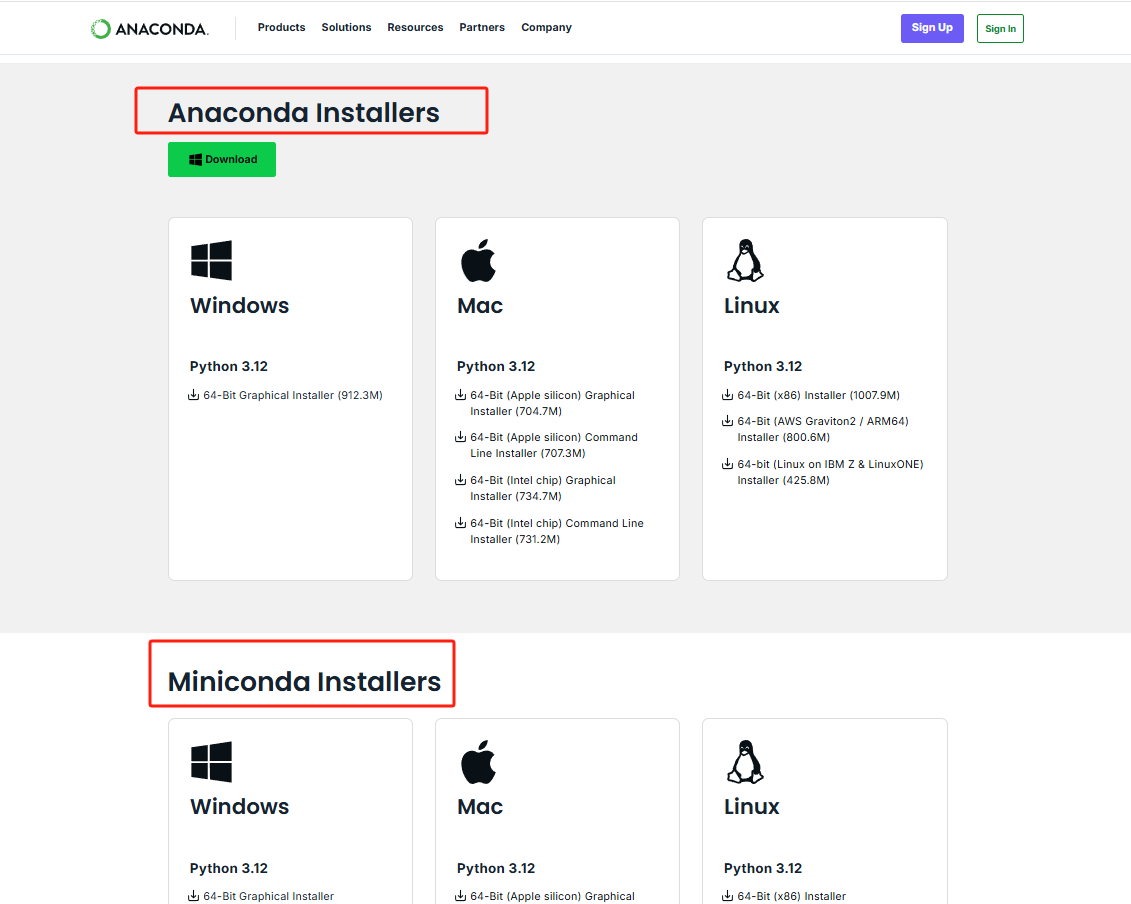Viewport: 1131px width, 904px height.
Task: Download Linux on IBM Z Installer (425.8M)
Action: 830,472
